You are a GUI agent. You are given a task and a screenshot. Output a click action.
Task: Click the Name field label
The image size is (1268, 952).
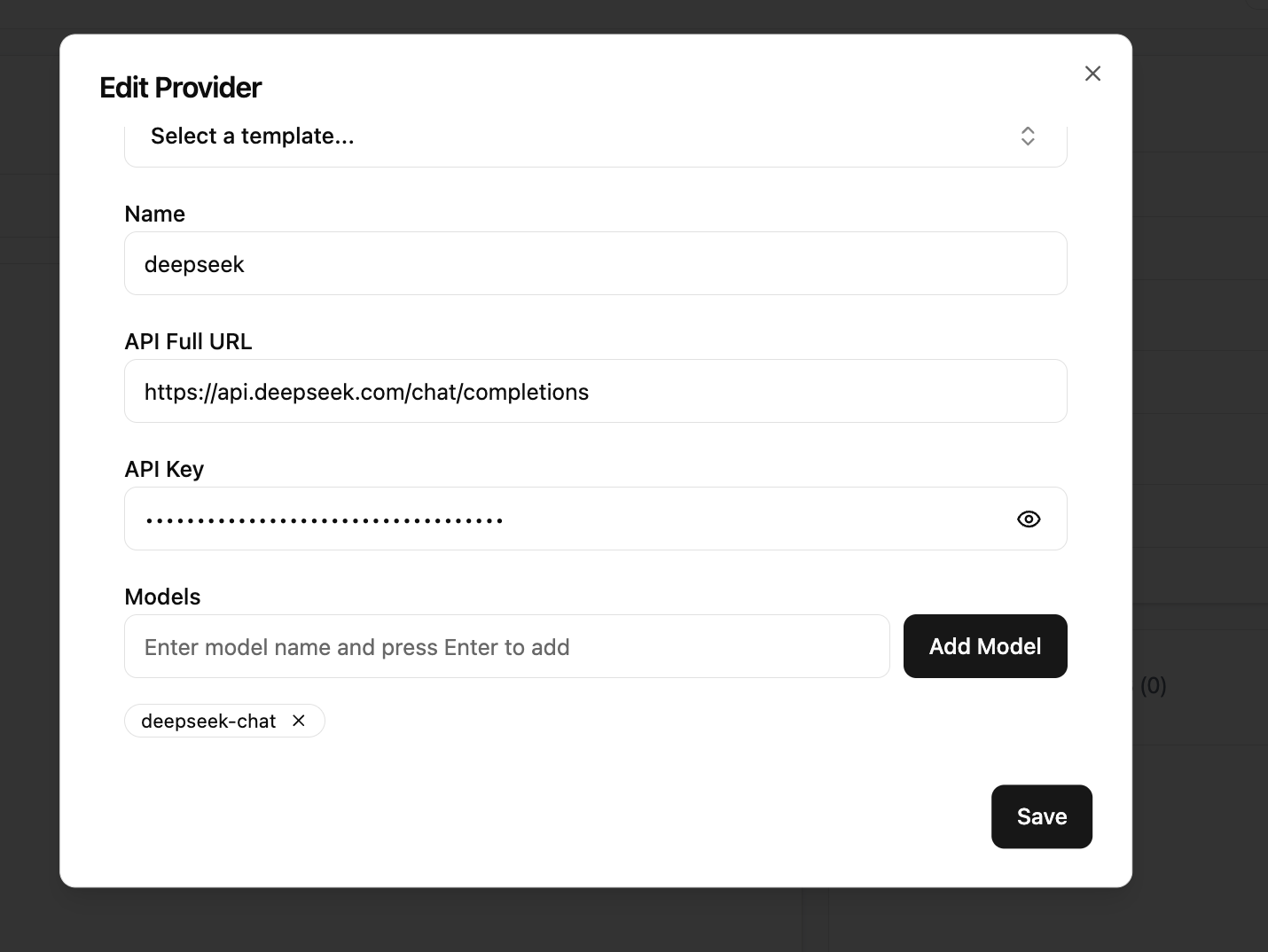(155, 215)
